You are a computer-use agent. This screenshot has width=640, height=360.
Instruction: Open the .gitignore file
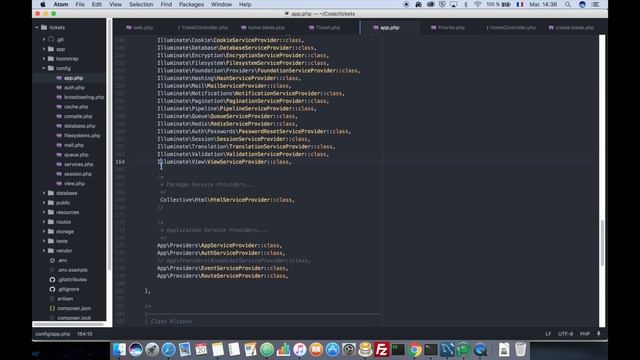(x=69, y=289)
